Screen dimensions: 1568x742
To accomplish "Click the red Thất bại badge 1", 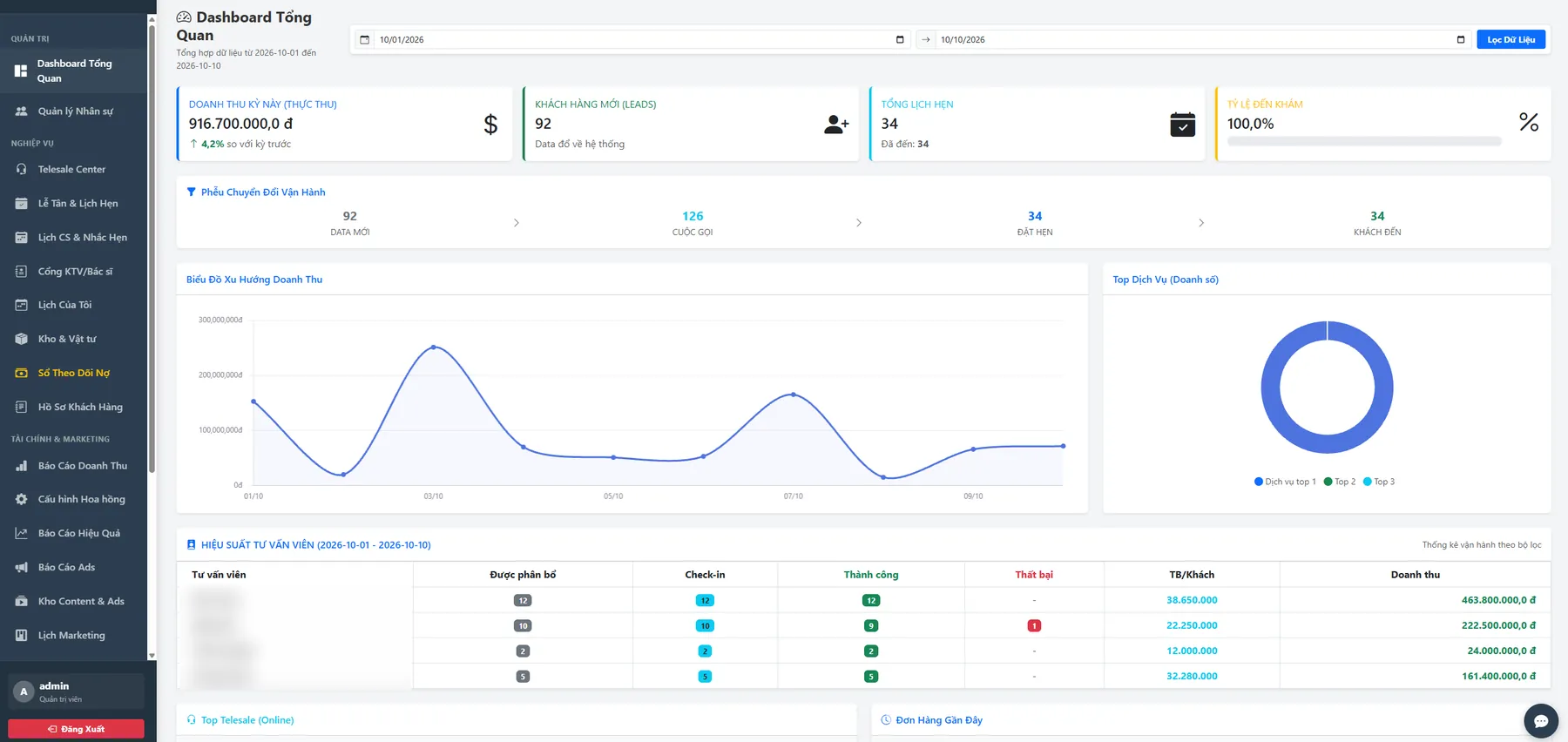I will 1034,625.
